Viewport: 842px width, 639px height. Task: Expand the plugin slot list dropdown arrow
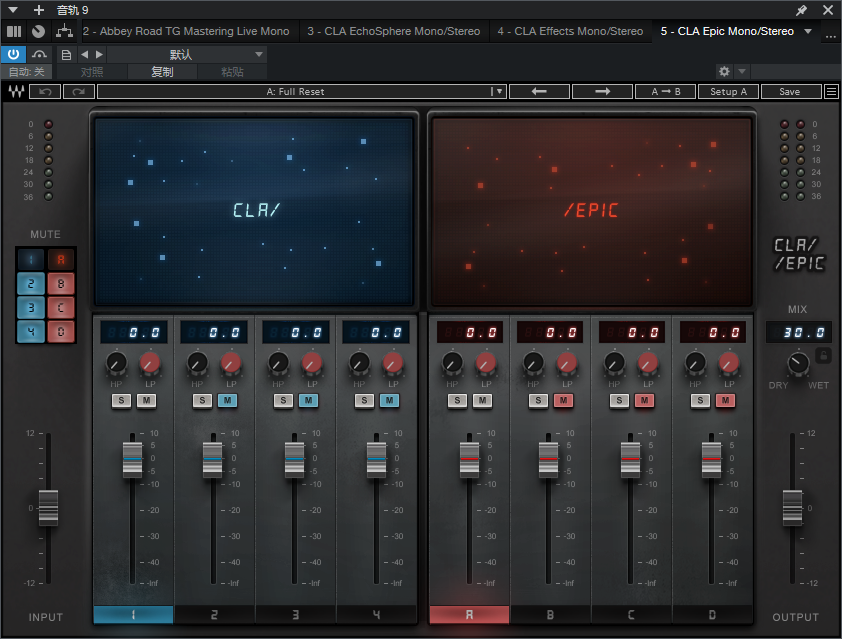[x=808, y=31]
